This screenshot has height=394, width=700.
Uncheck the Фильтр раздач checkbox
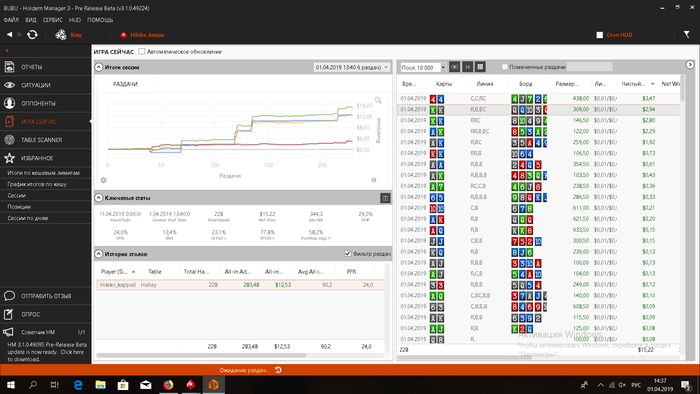coord(347,253)
